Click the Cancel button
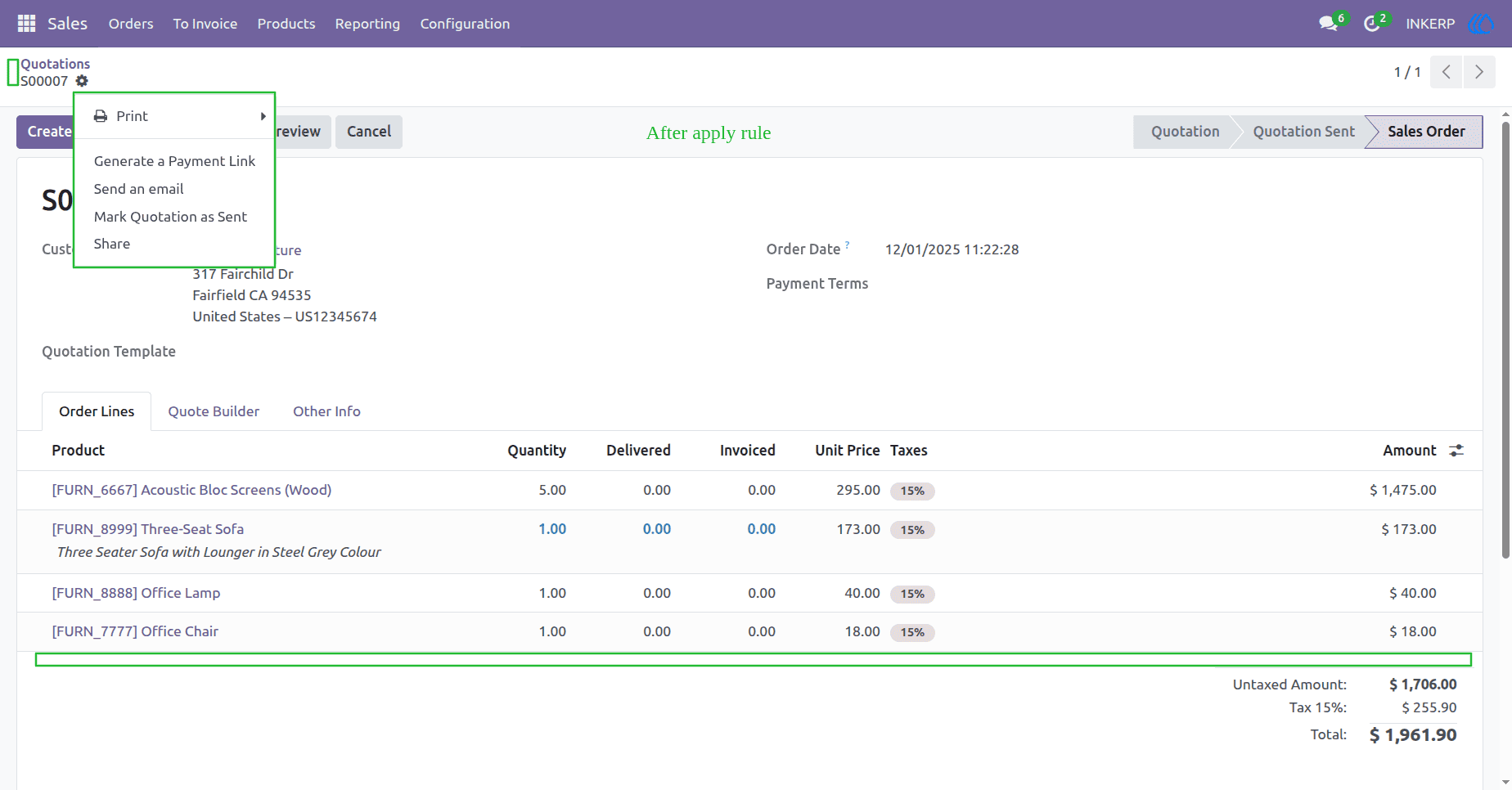 tap(369, 132)
